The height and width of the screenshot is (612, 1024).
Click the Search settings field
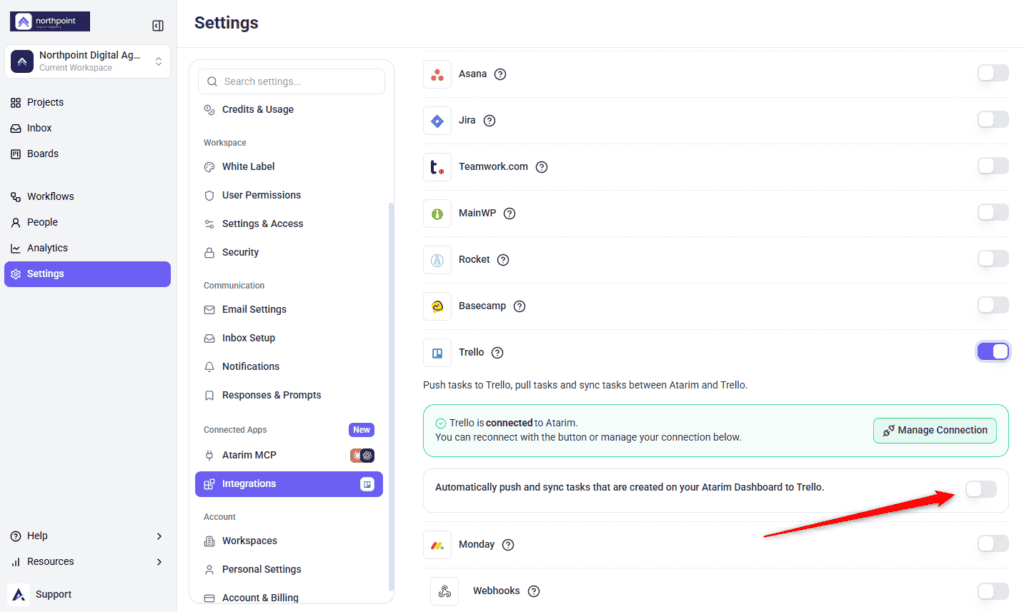pos(291,82)
